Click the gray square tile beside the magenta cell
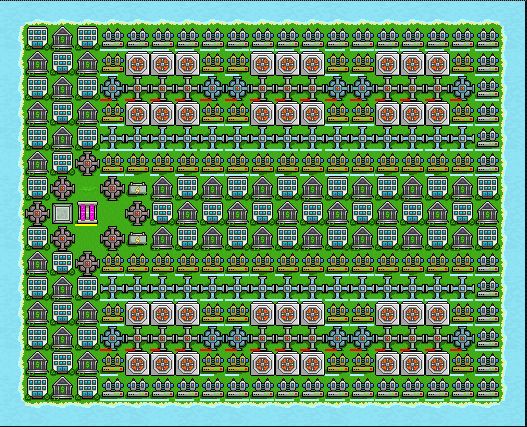Image resolution: width=527 pixels, height=427 pixels. (63, 213)
